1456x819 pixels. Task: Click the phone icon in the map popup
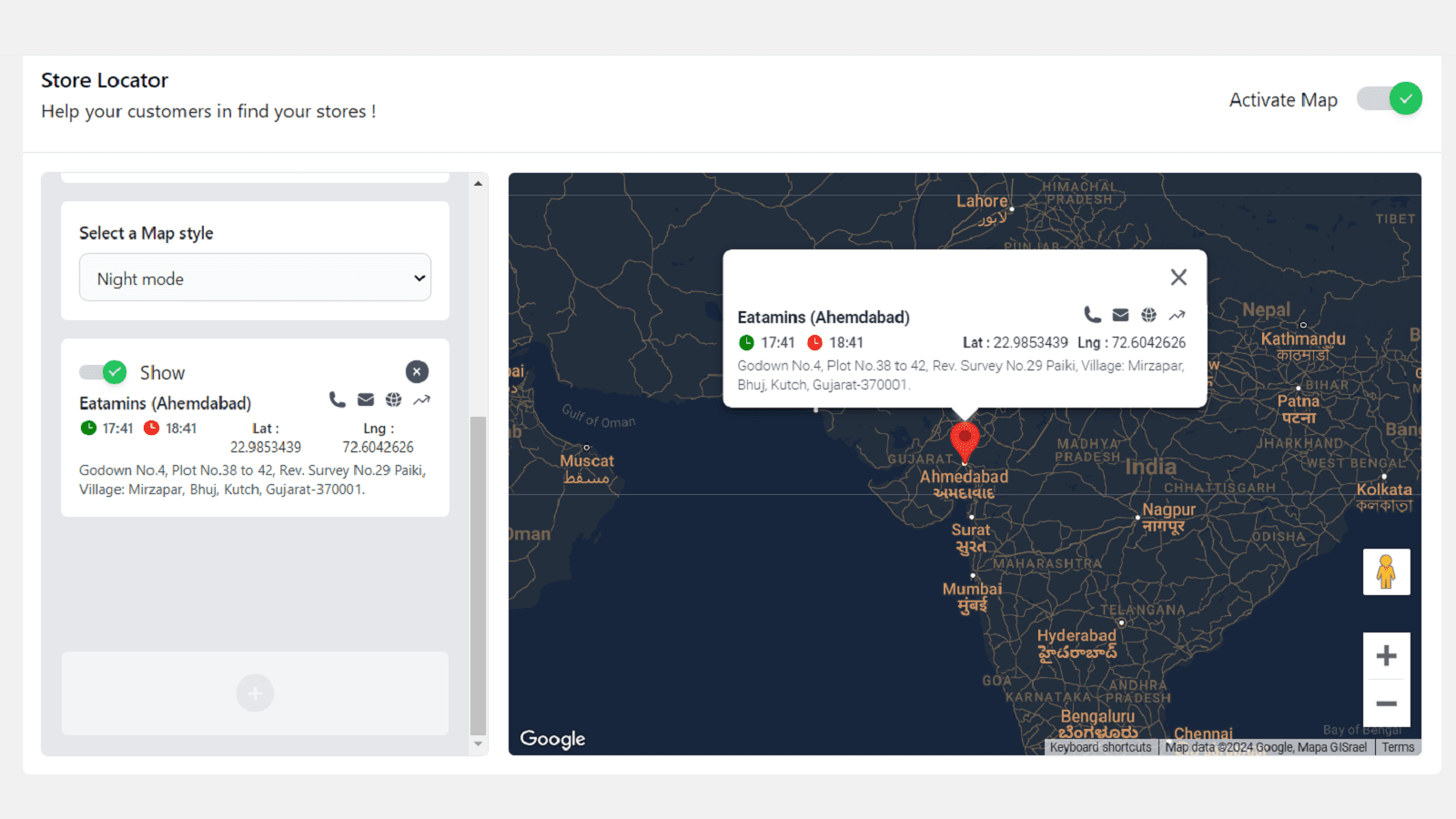pos(1092,315)
